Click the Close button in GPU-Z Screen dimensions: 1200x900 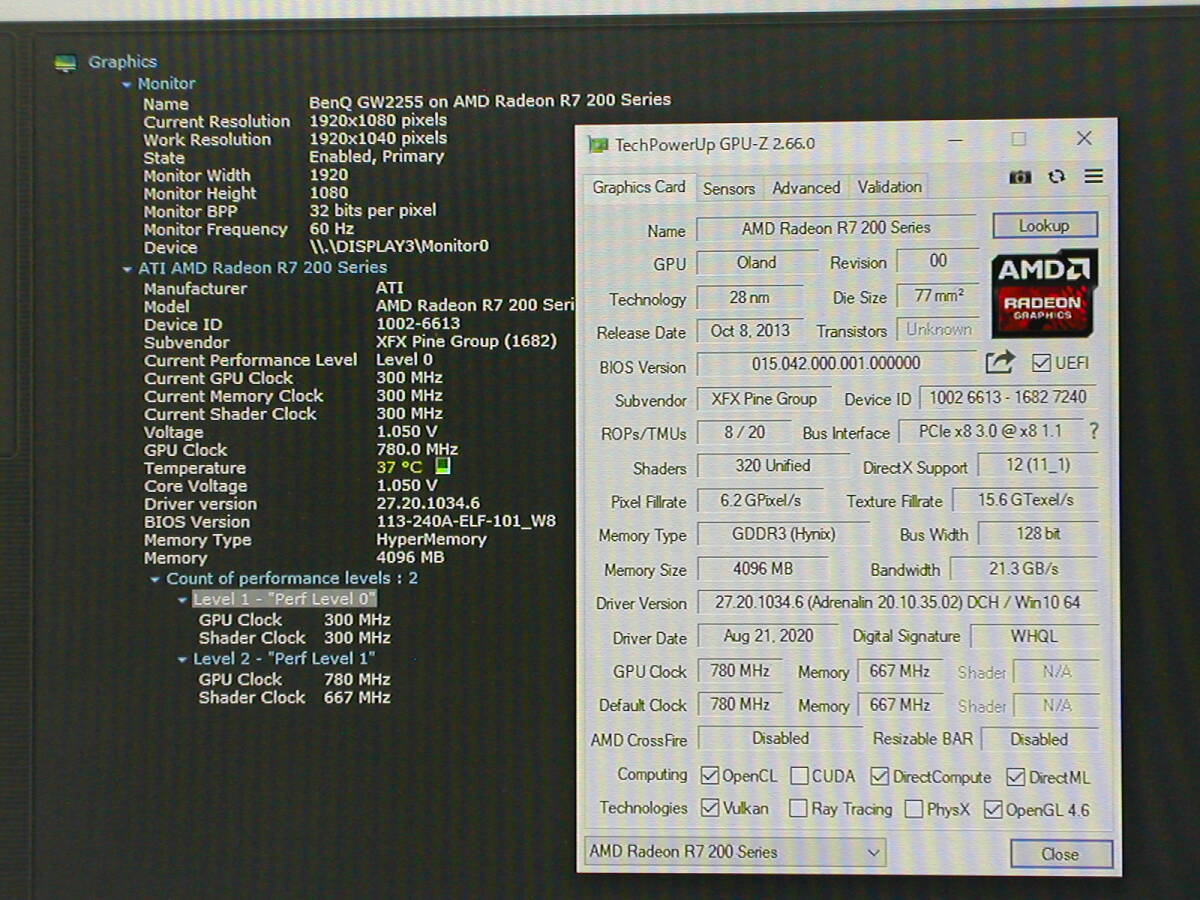[x=1060, y=854]
